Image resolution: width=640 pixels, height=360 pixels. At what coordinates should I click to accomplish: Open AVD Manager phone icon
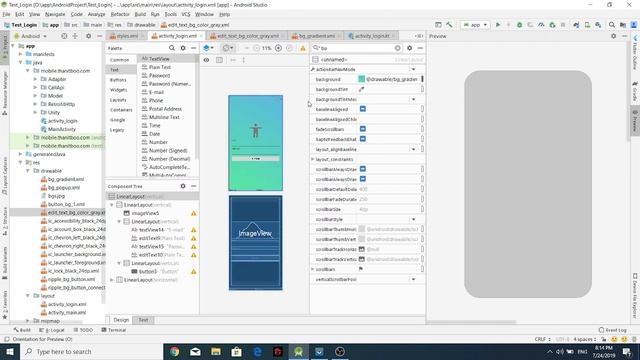[587, 25]
